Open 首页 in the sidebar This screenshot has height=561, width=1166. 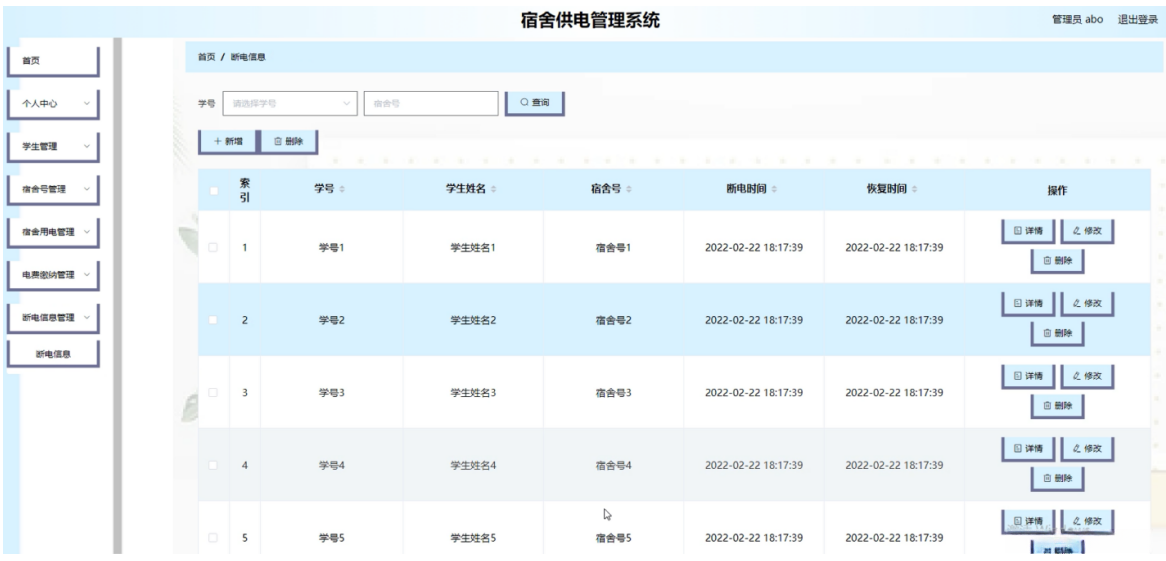[53, 61]
